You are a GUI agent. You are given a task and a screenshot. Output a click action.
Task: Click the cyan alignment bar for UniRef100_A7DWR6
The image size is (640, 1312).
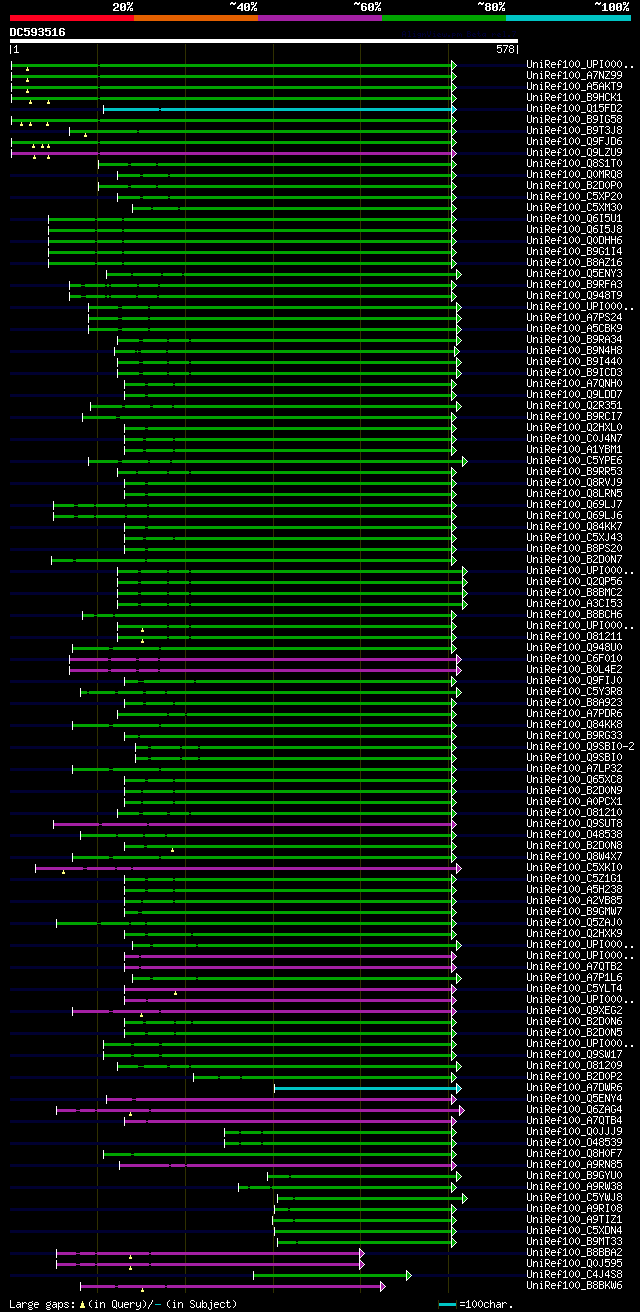366,1088
